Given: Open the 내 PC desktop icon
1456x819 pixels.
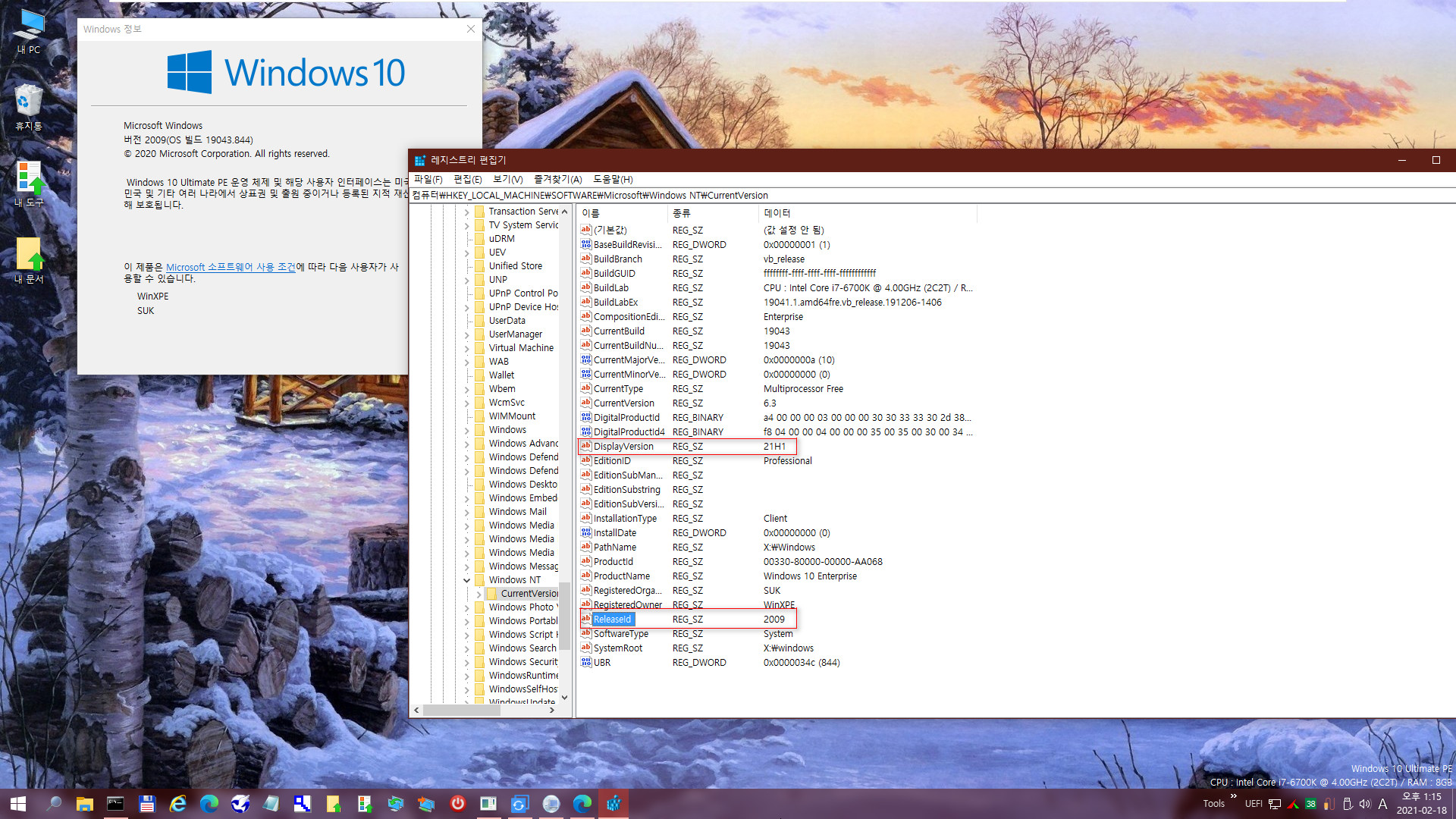Looking at the screenshot, I should pos(29,32).
